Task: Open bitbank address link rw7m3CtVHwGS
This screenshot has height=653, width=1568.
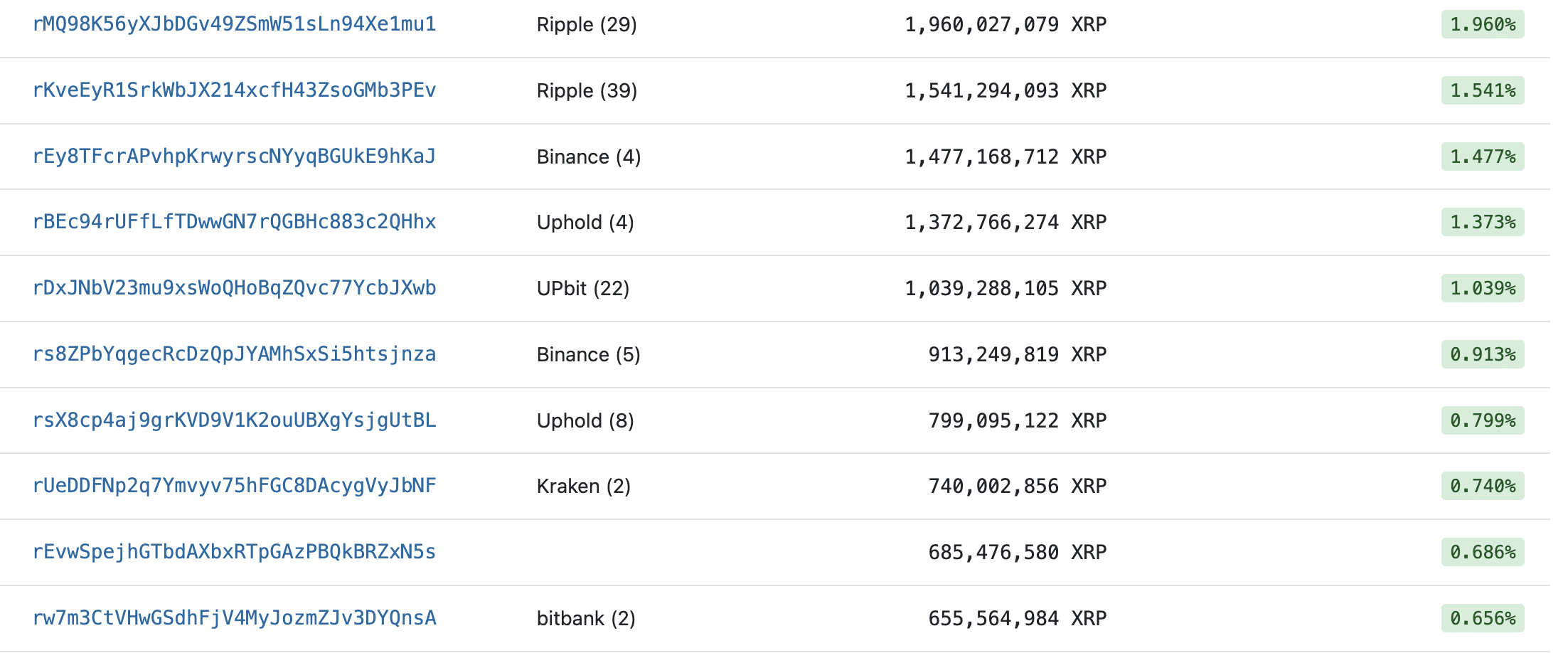Action: click(x=234, y=618)
